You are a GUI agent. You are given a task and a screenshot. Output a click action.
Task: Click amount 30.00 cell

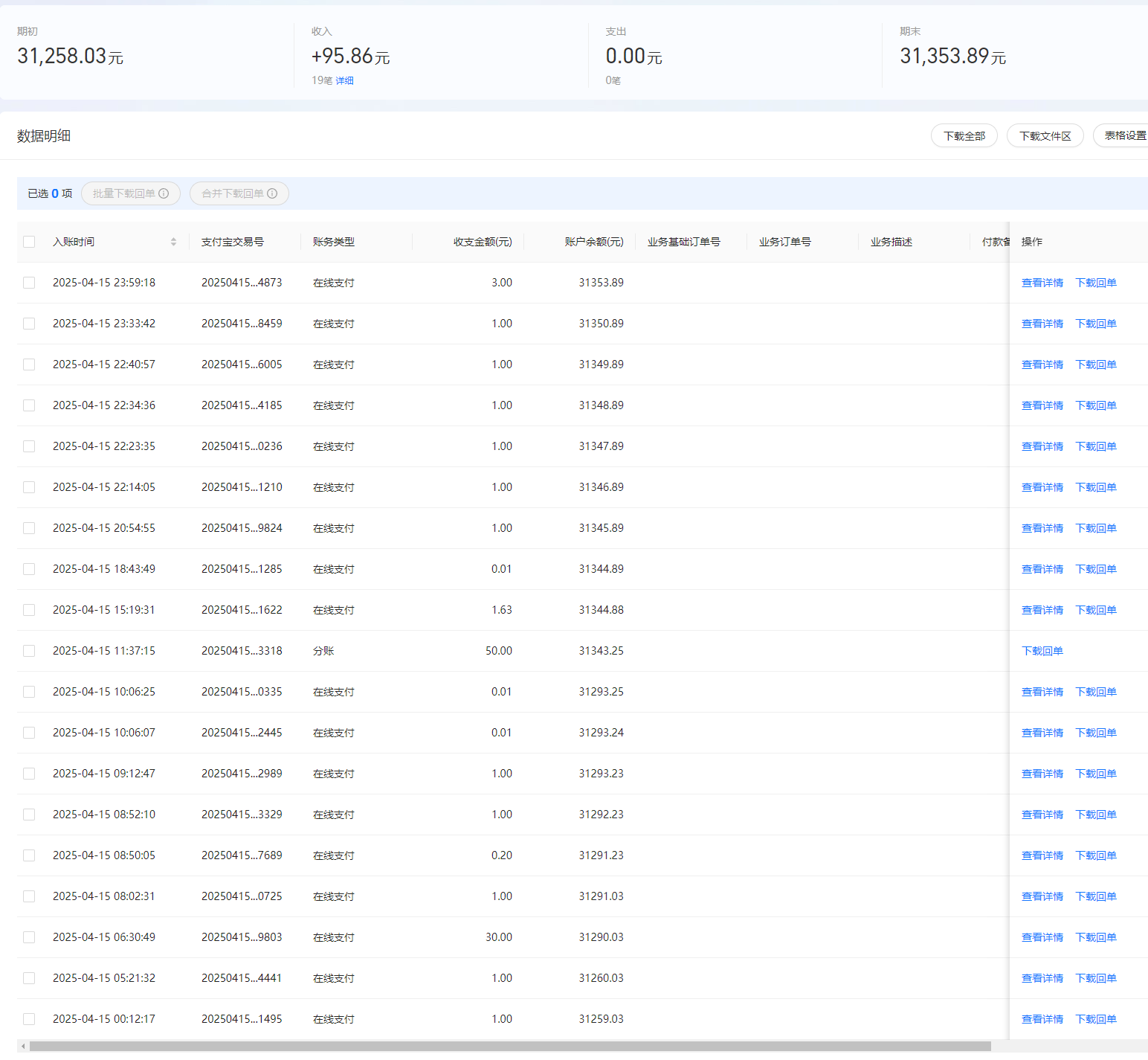pos(499,937)
